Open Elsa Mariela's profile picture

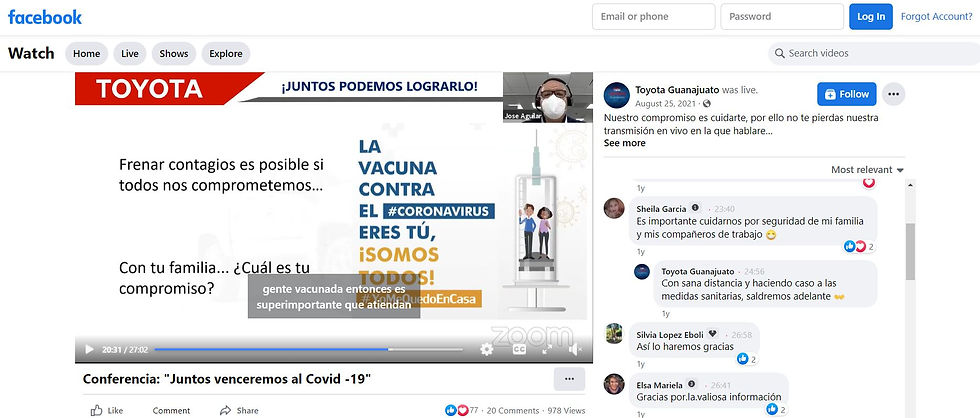tap(614, 384)
